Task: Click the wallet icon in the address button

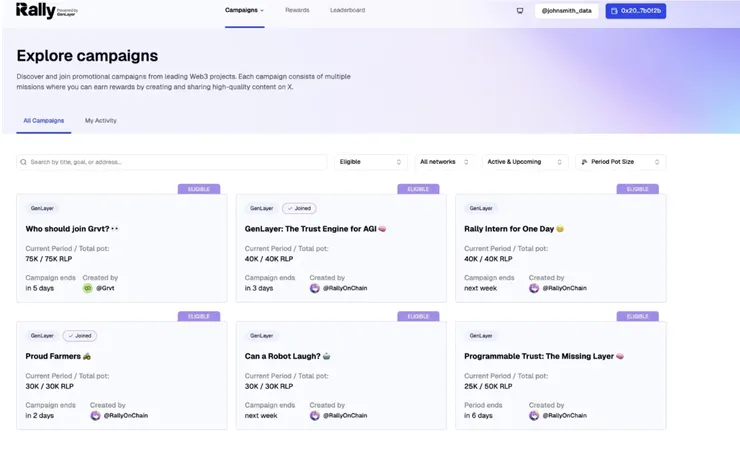Action: (614, 11)
